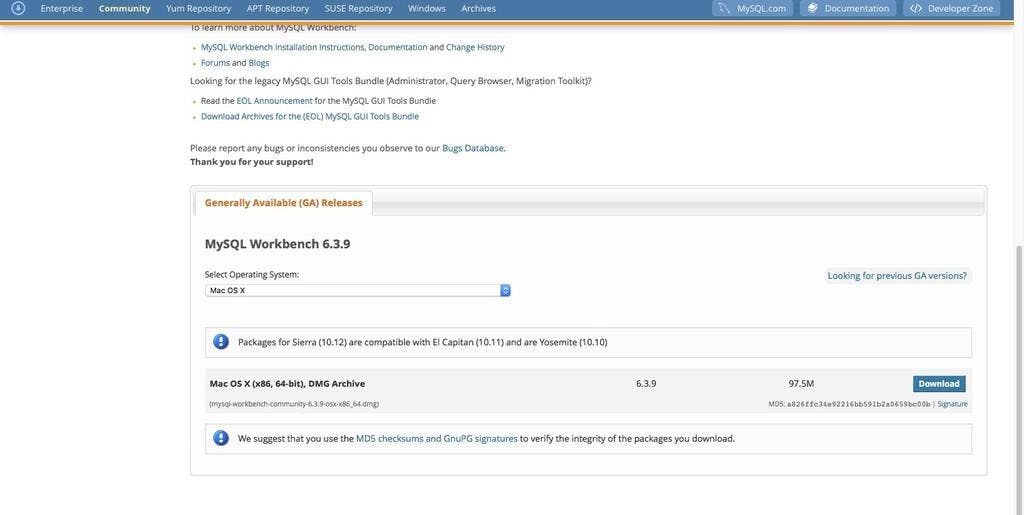Read the EOL Announcement link

(274, 101)
